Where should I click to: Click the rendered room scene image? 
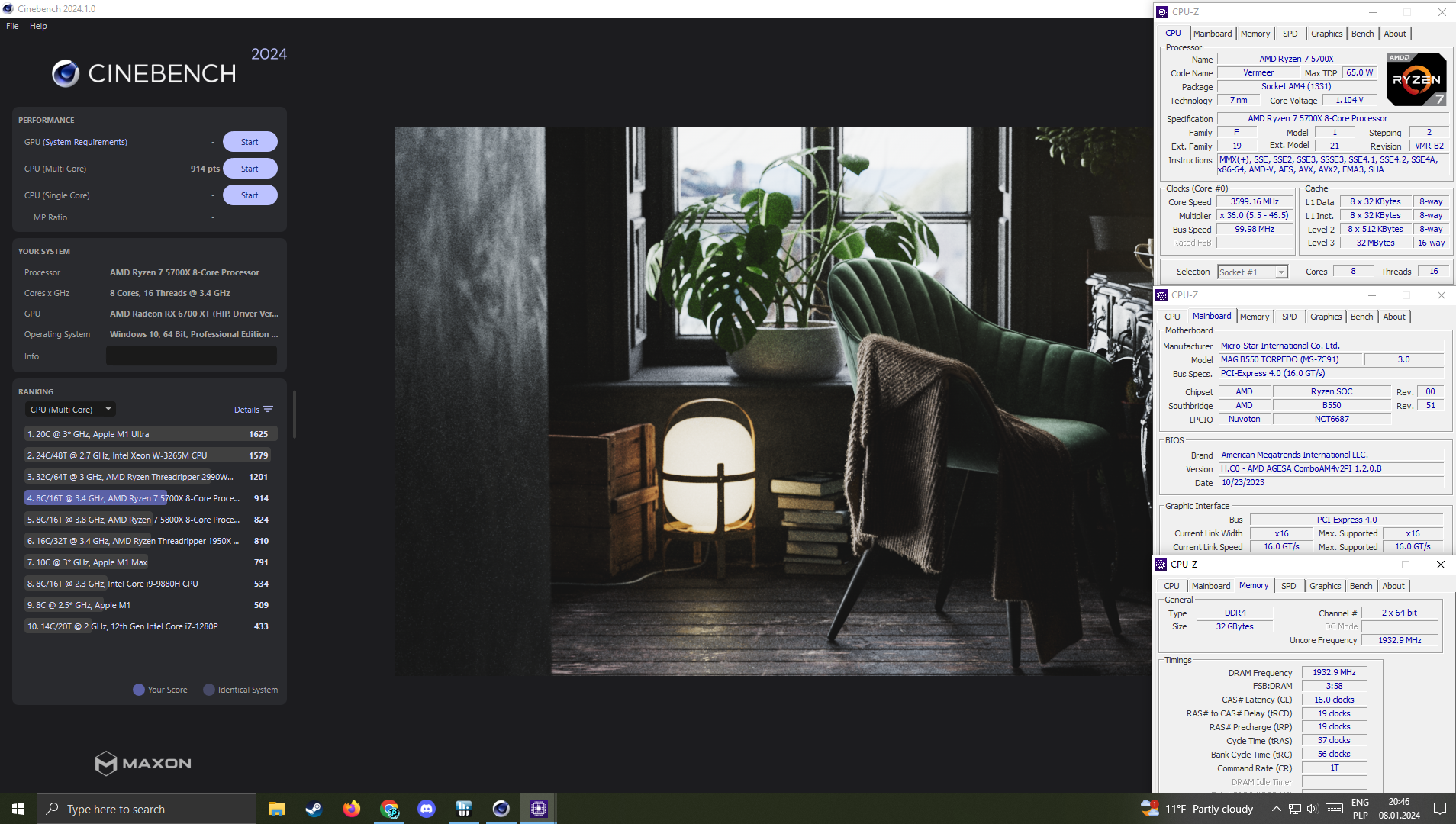[x=773, y=401]
